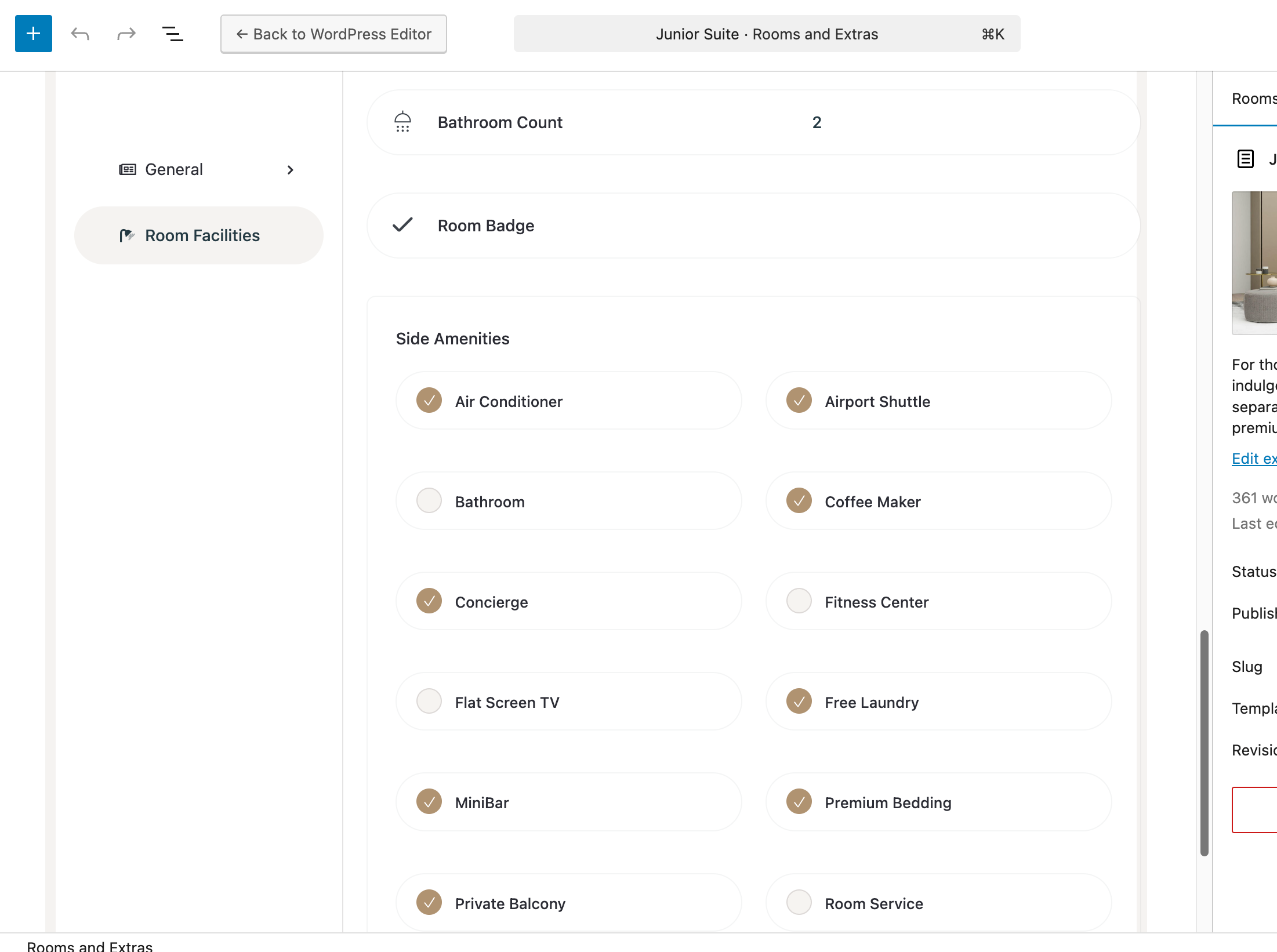Viewport: 1277px width, 952px height.
Task: Click Back to WordPress Editor button
Action: coord(333,34)
